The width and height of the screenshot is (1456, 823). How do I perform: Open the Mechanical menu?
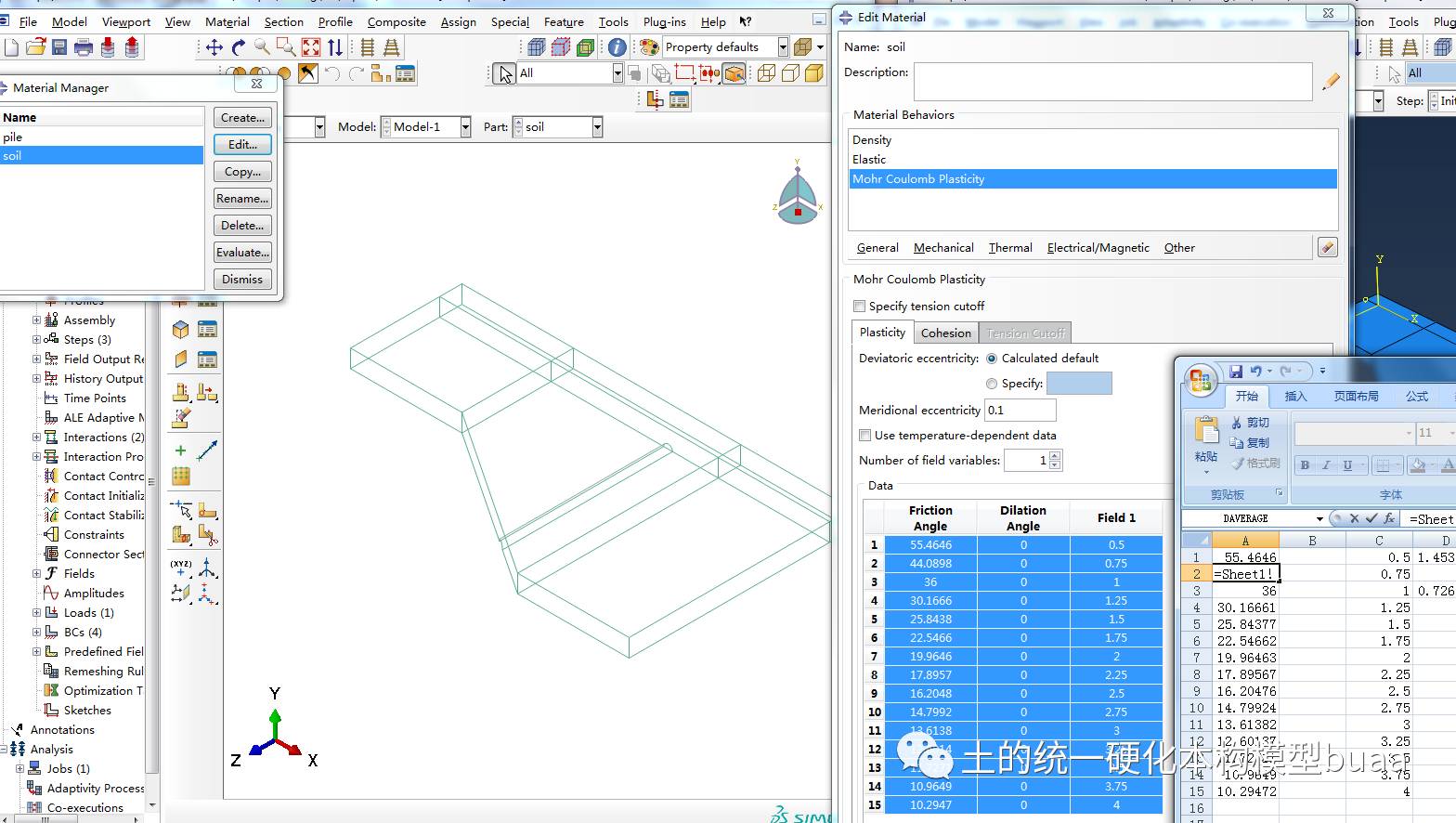tap(943, 248)
